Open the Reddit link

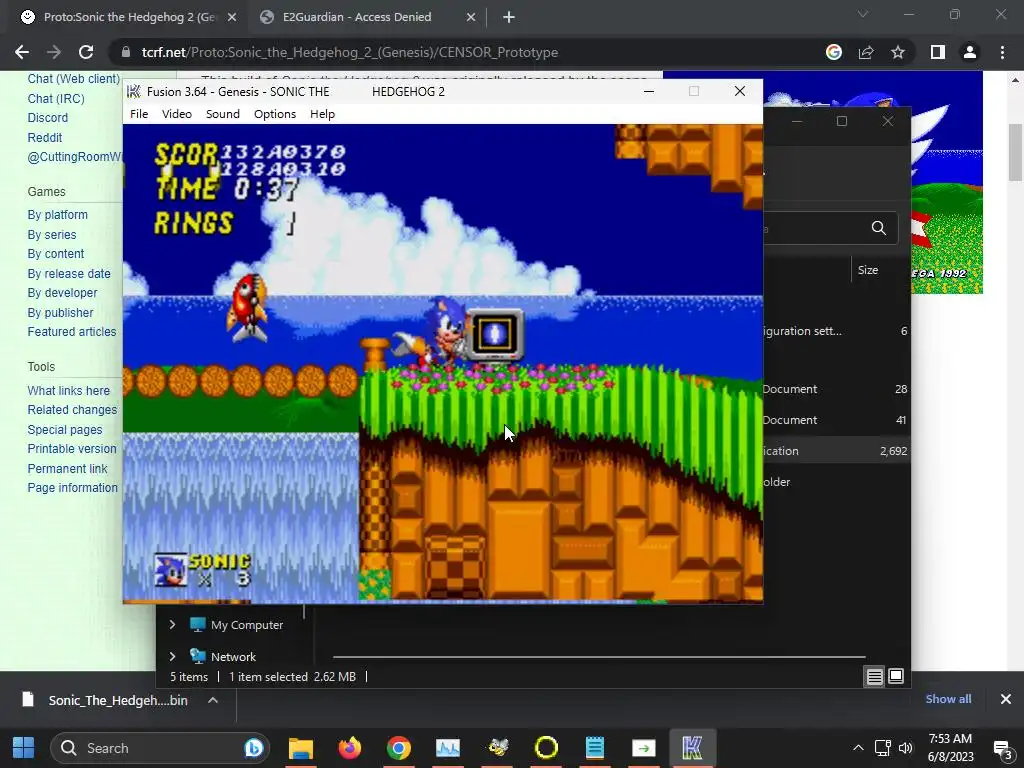point(44,137)
